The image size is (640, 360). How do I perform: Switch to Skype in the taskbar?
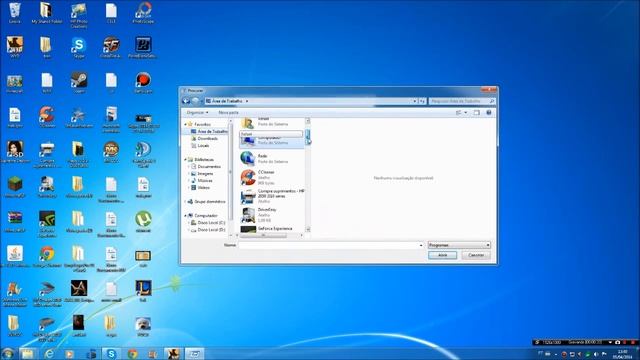(x=111, y=354)
